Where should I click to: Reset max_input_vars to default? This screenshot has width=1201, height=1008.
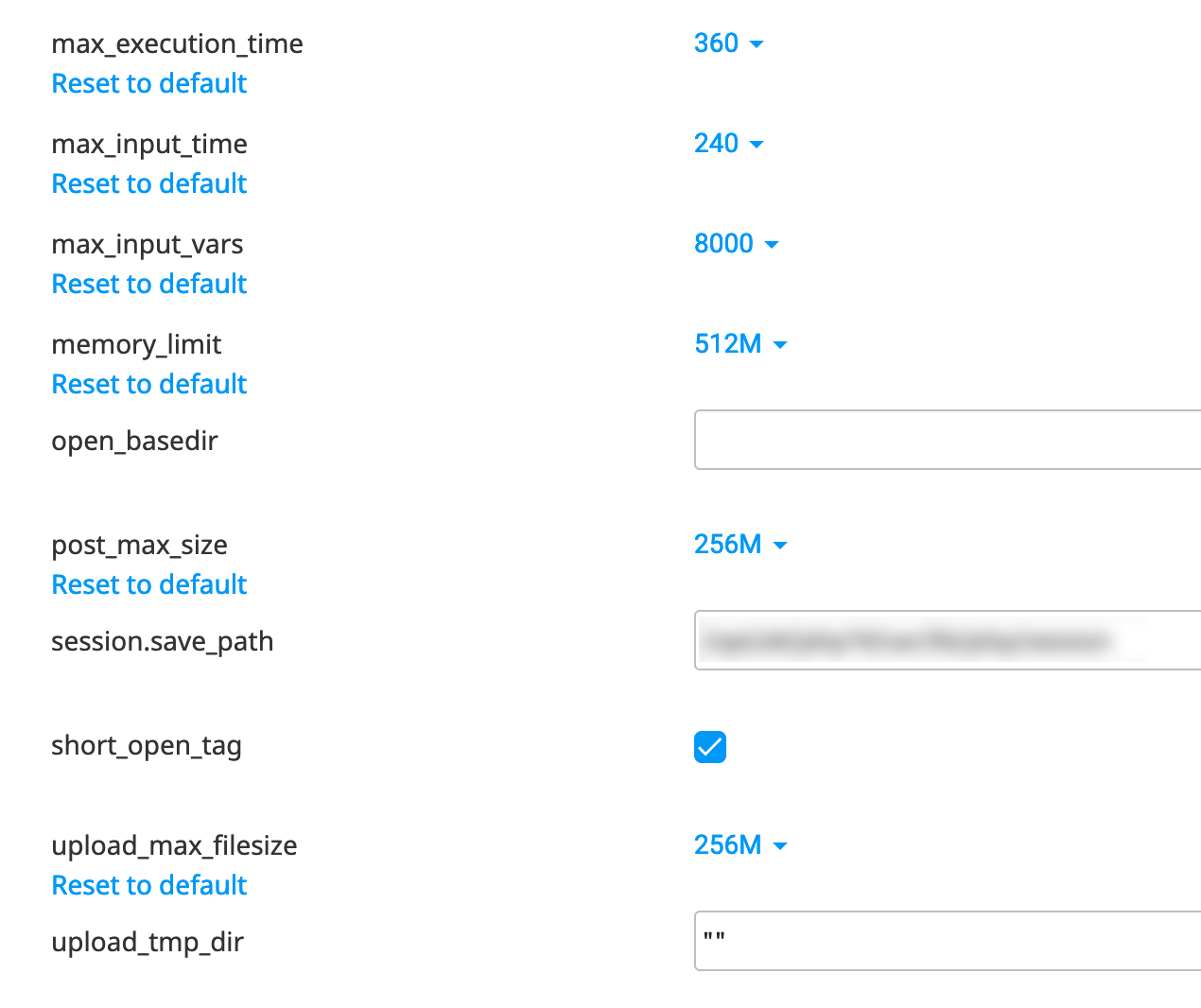coord(149,284)
